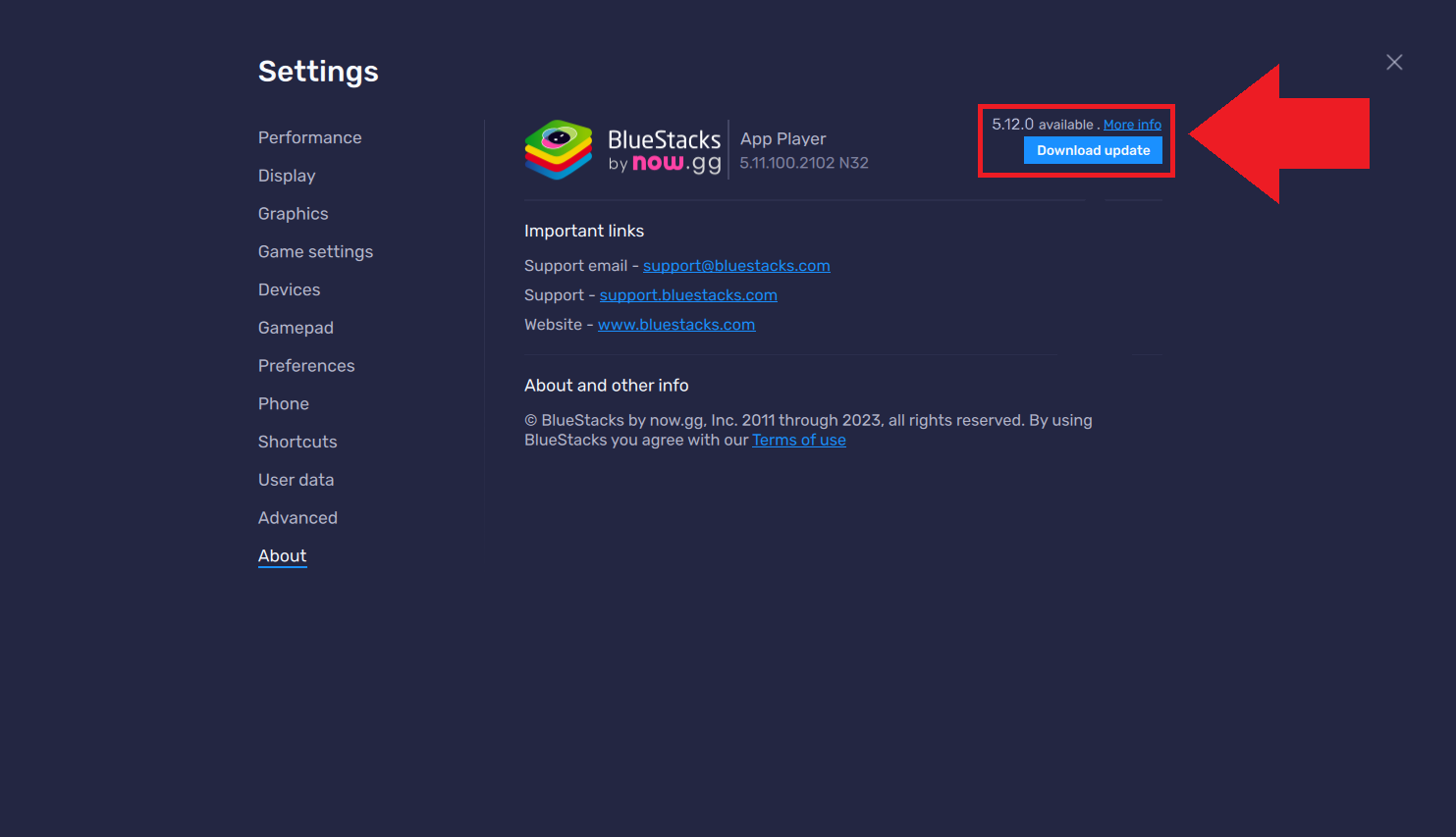Click the BlueStacks by now.gg wordmark
This screenshot has height=837, width=1456.
[665, 151]
